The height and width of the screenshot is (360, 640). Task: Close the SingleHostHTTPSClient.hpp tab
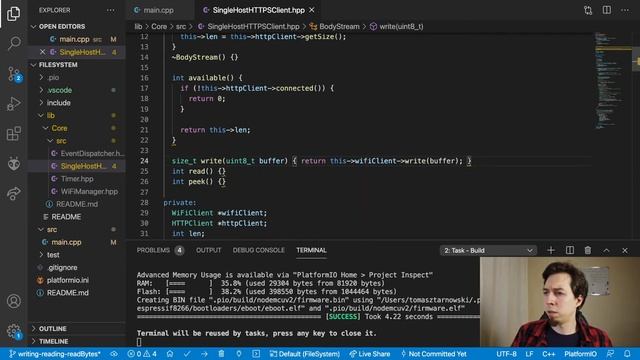coord(312,10)
